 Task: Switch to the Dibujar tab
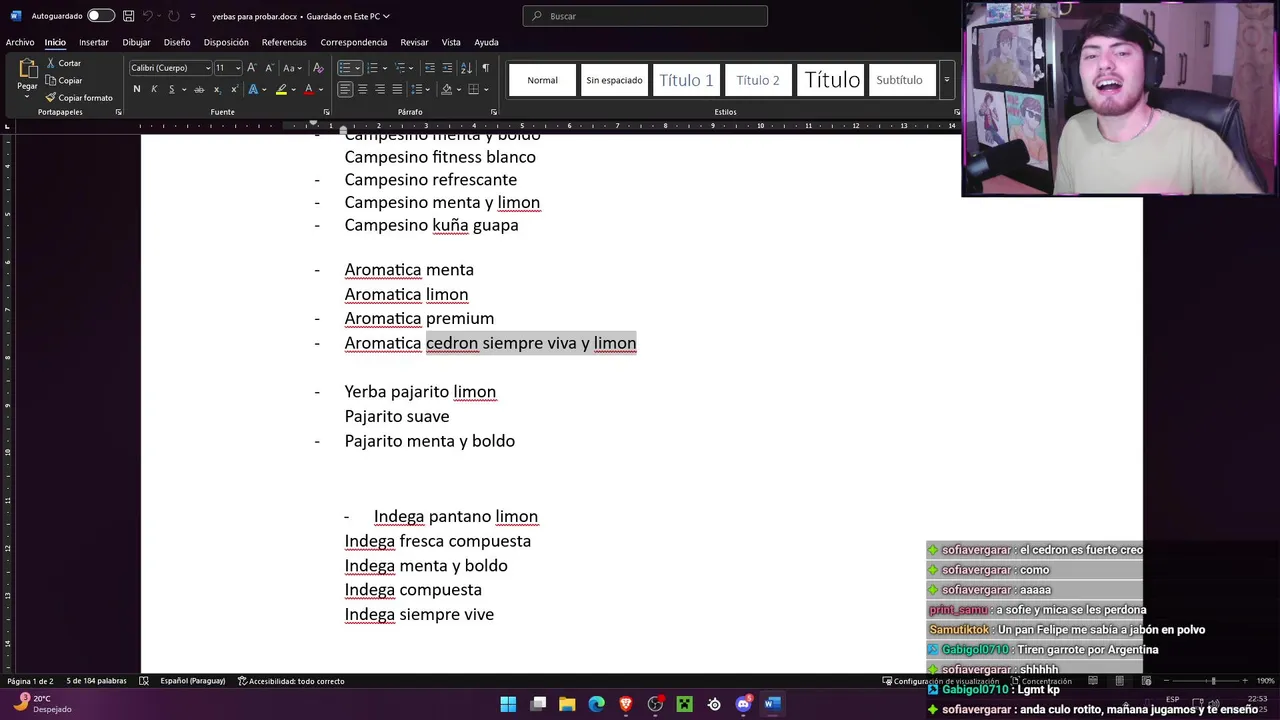pyautogui.click(x=136, y=42)
